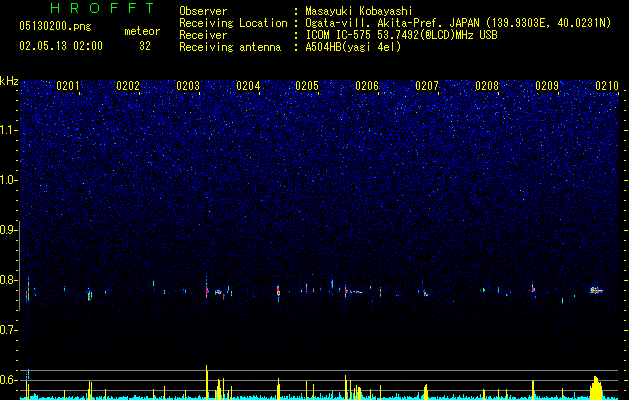Viewport: 629px width, 400px height.
Task: Click the HROFFT title text
Action: click(x=103, y=8)
